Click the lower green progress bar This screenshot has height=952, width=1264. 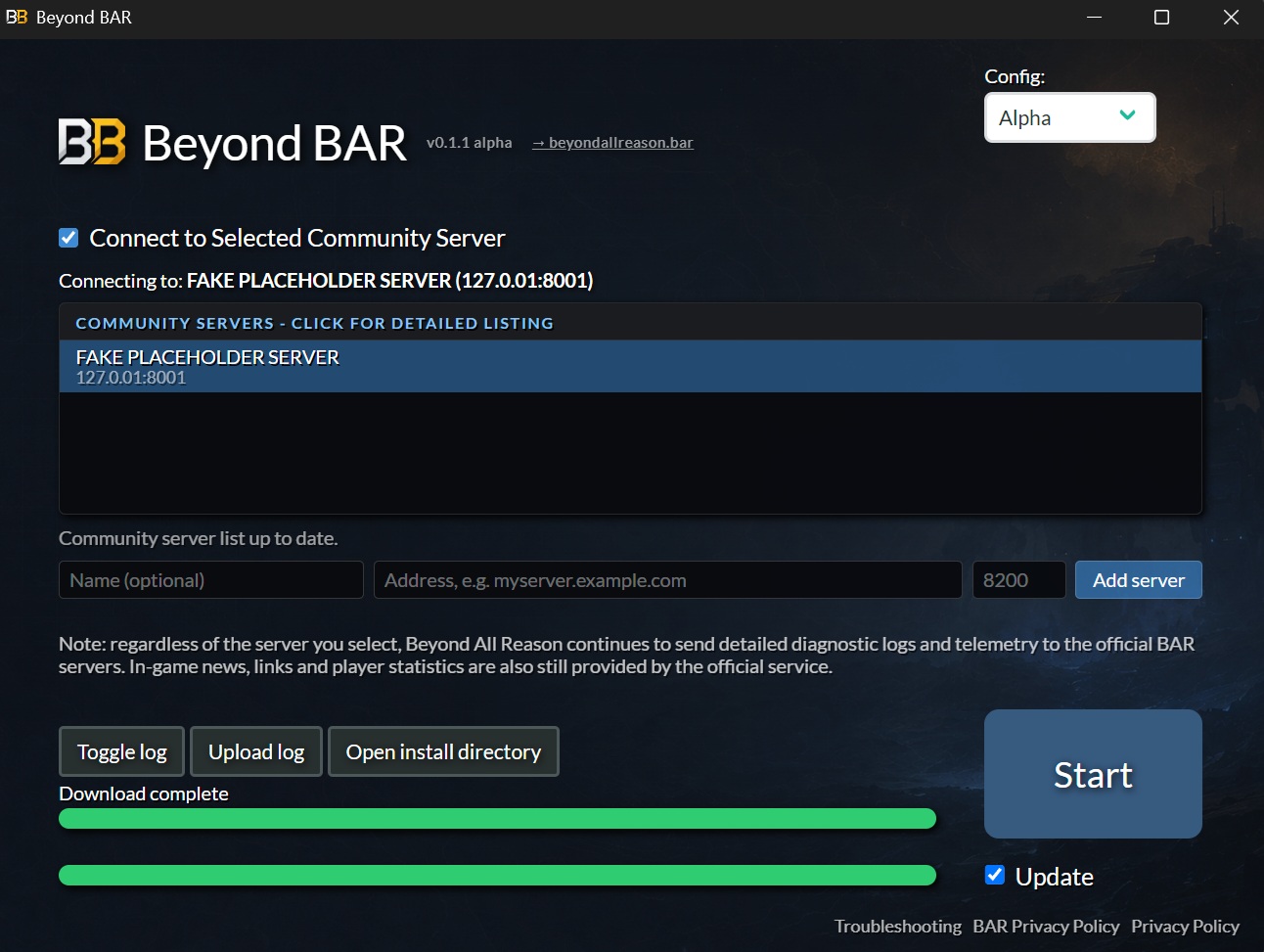(497, 876)
